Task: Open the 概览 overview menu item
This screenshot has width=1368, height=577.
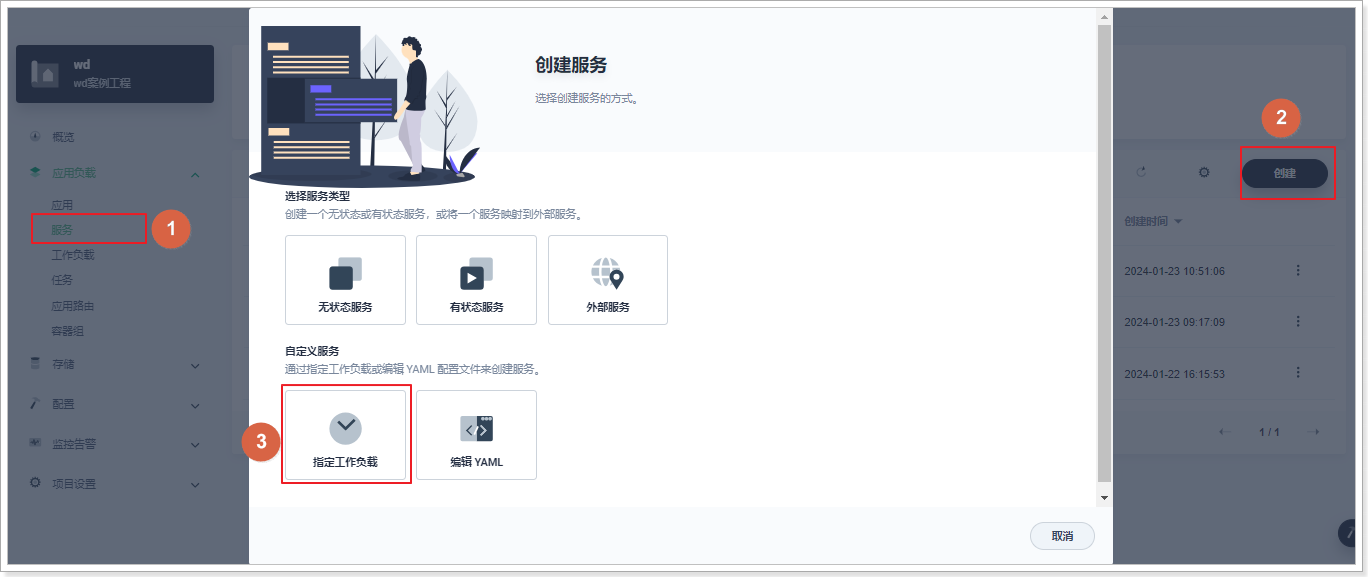Action: 63,137
